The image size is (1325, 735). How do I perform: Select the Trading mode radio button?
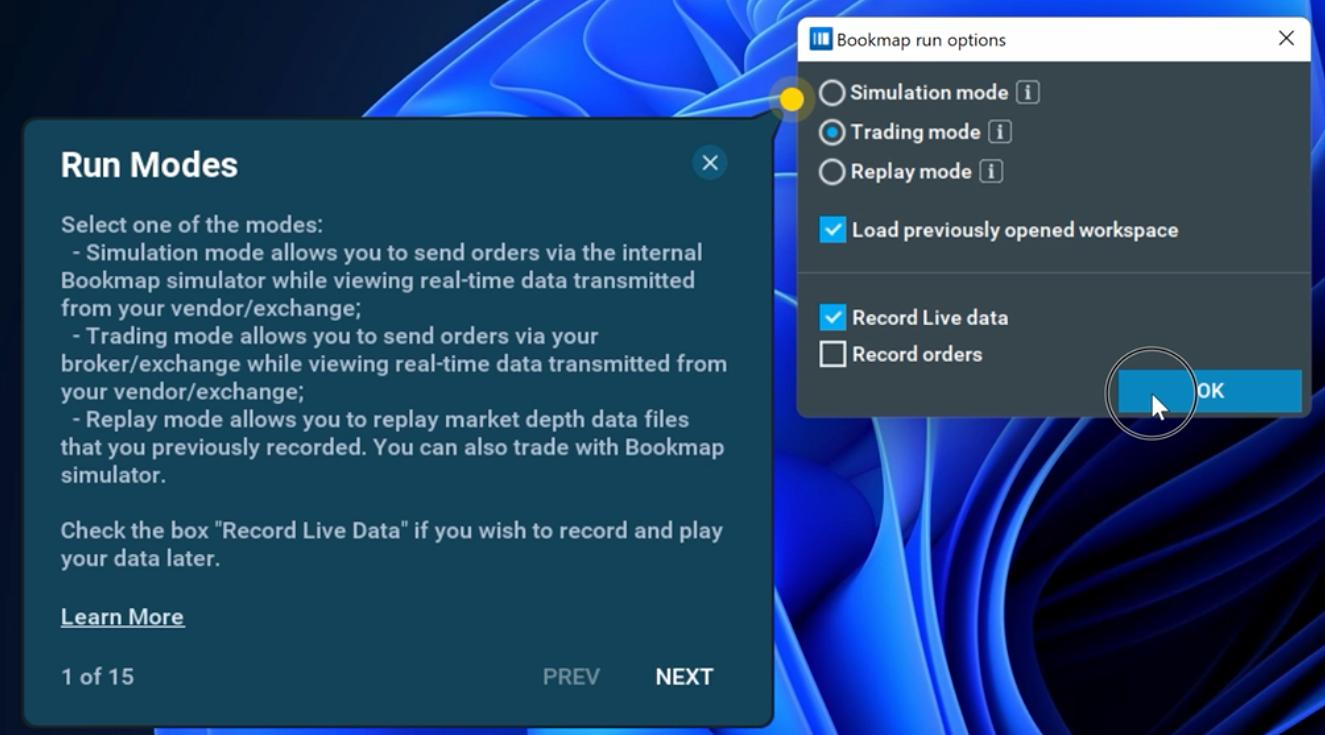pyautogui.click(x=832, y=132)
